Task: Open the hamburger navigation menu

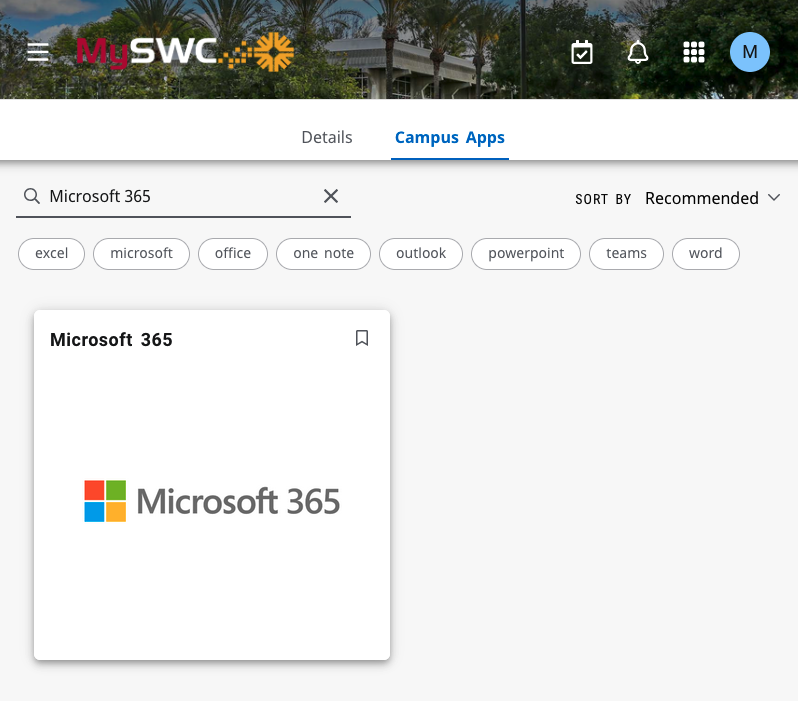Action: (38, 52)
